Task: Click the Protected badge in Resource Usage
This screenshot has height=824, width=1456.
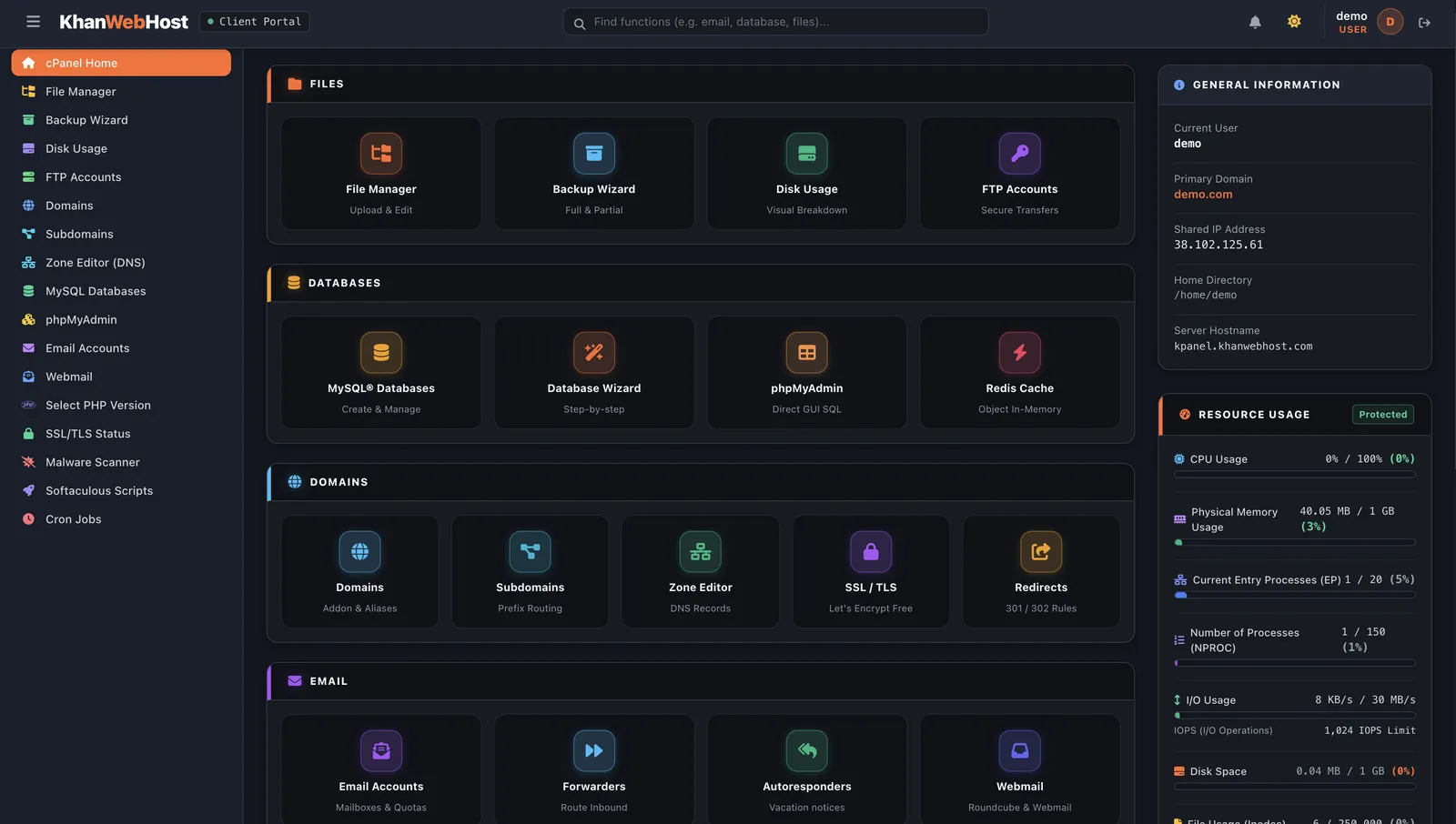Action: [1383, 415]
